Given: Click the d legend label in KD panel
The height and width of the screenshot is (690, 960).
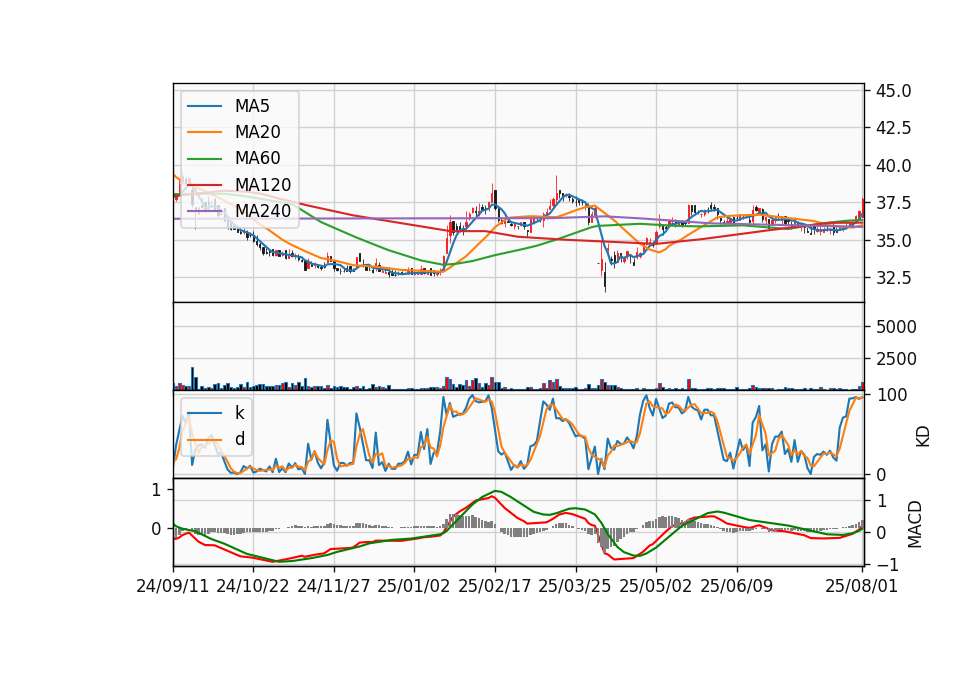Looking at the screenshot, I should [x=240, y=439].
